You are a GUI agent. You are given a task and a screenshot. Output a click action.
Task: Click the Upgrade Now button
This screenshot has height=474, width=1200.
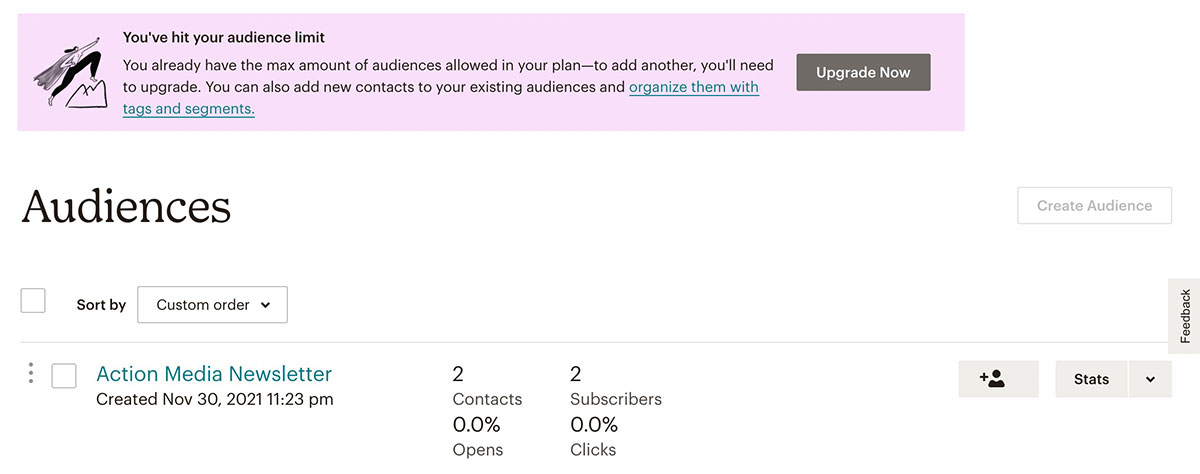[863, 73]
